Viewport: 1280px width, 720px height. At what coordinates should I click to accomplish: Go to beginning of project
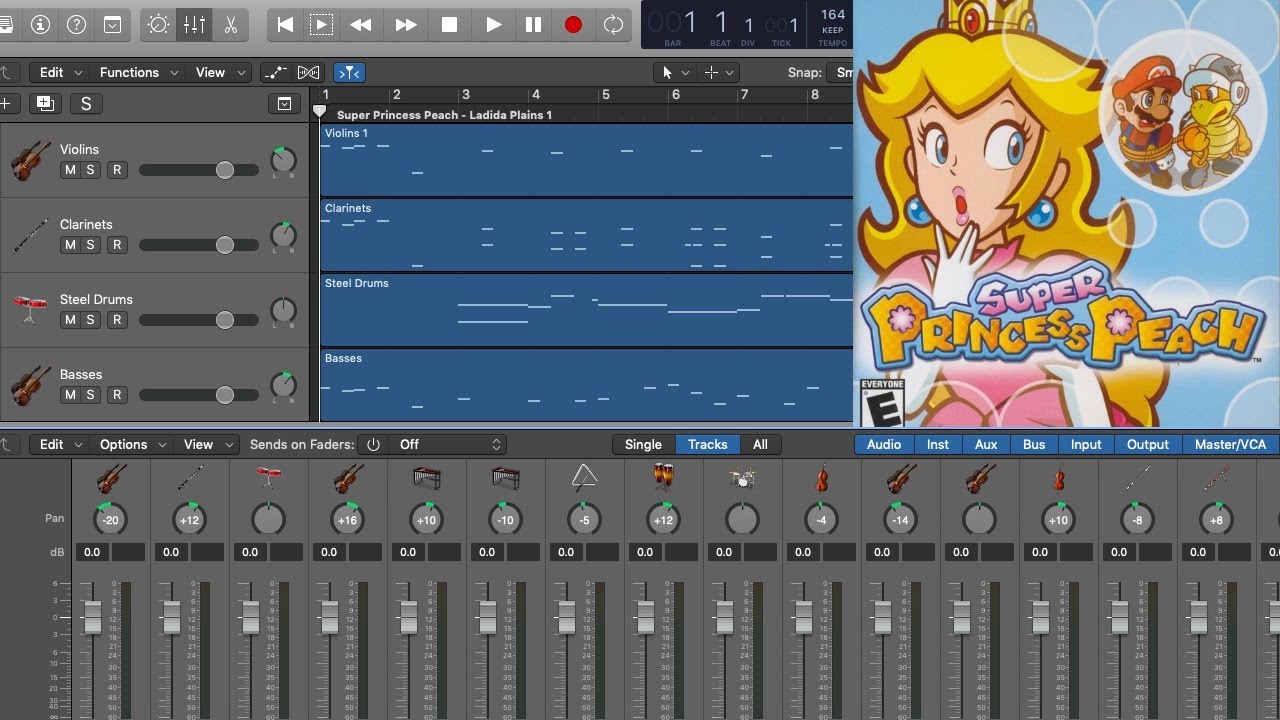point(286,25)
